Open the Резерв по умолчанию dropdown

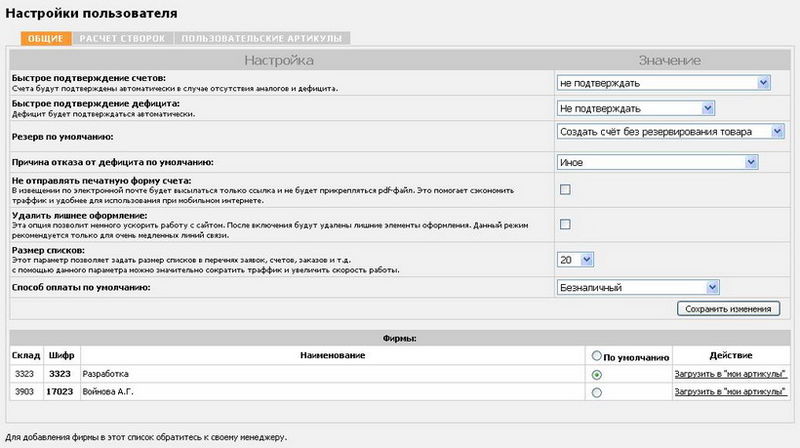click(x=669, y=131)
